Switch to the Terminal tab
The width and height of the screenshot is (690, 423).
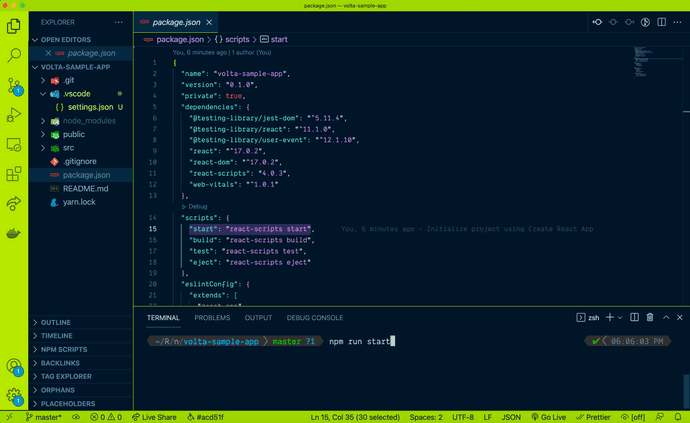(163, 317)
